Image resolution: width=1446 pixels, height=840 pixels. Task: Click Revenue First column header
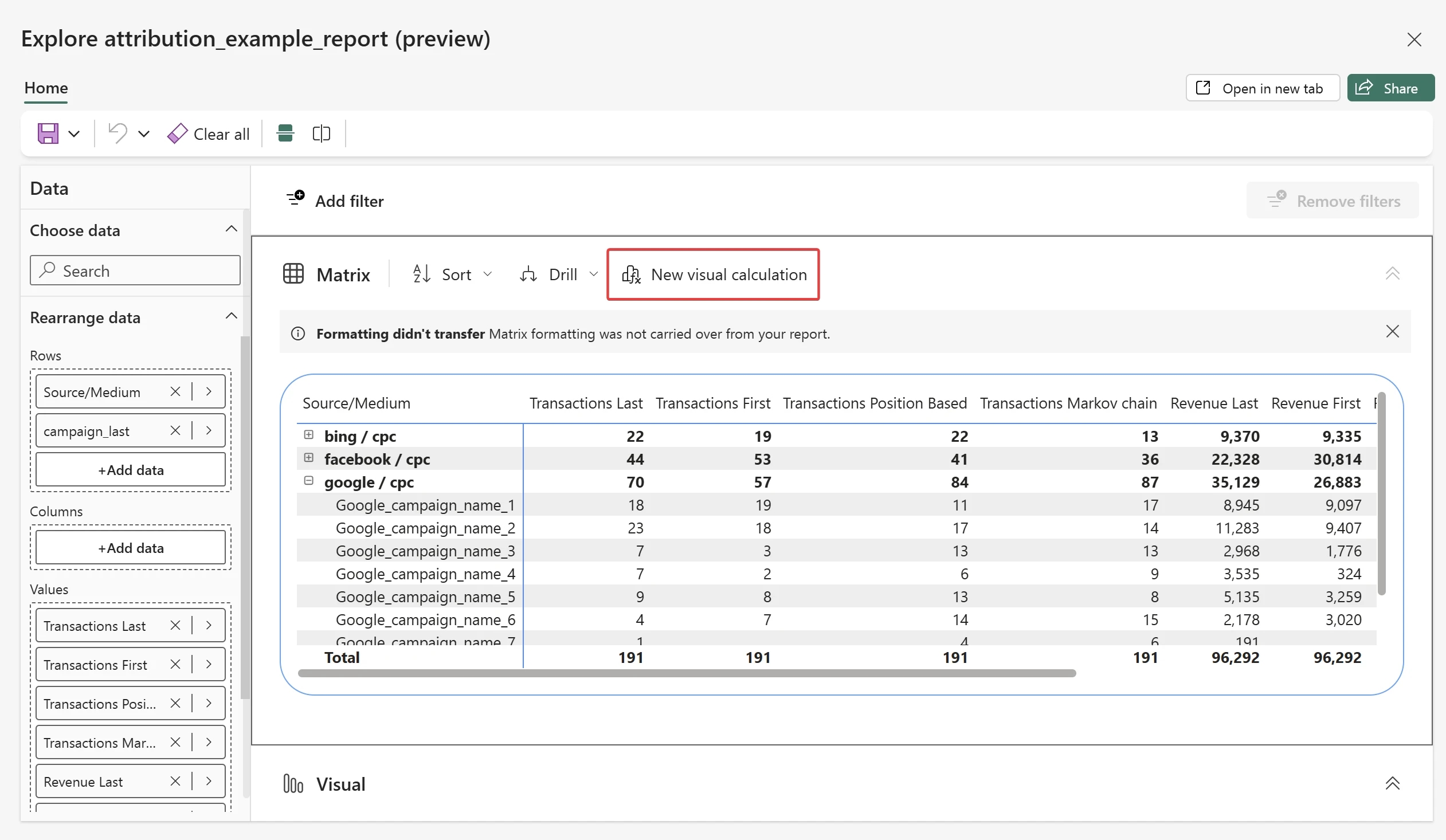(1316, 403)
